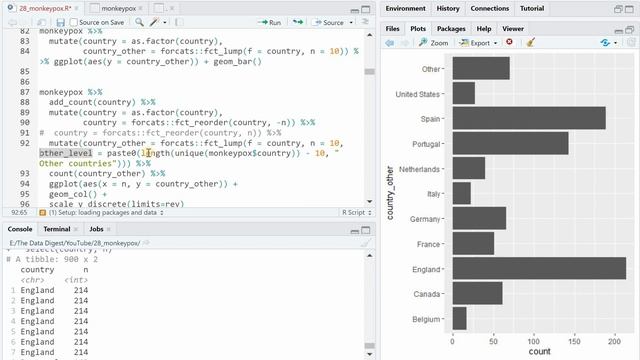Switch to the Files tab

[x=392, y=29]
